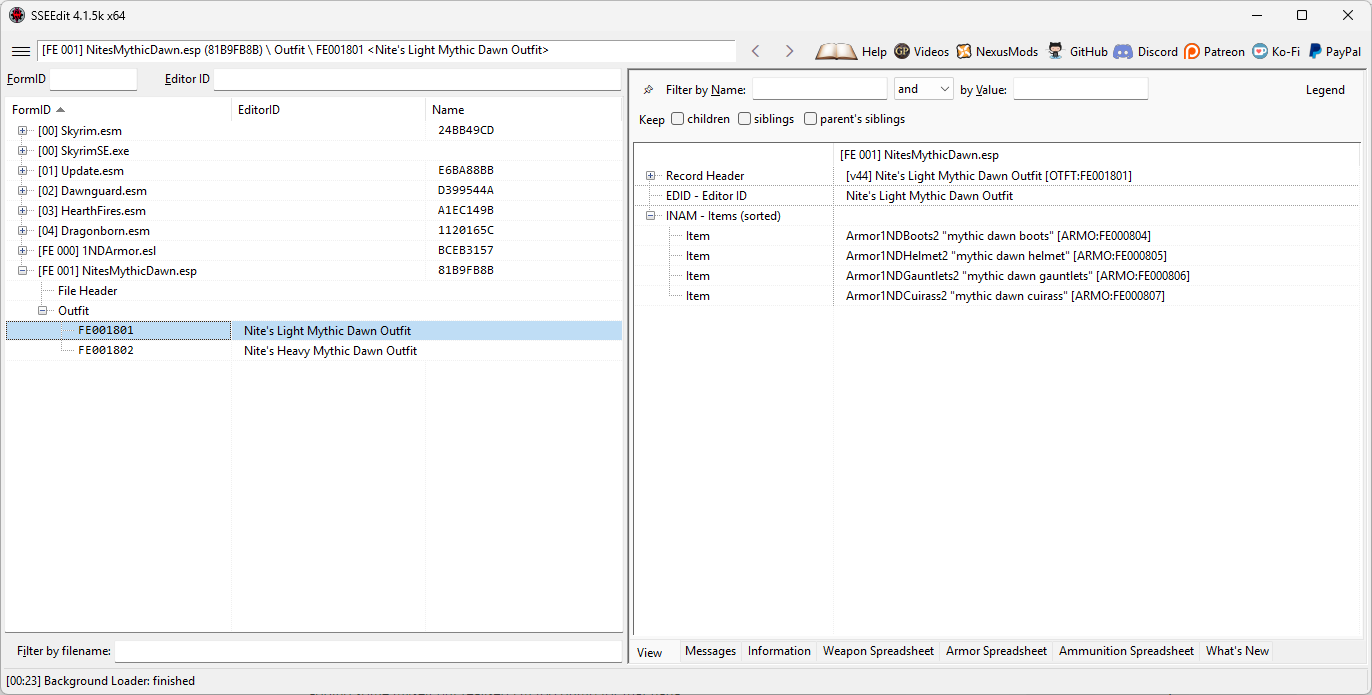Click the Help link
The width and height of the screenshot is (1372, 695).
click(x=874, y=52)
